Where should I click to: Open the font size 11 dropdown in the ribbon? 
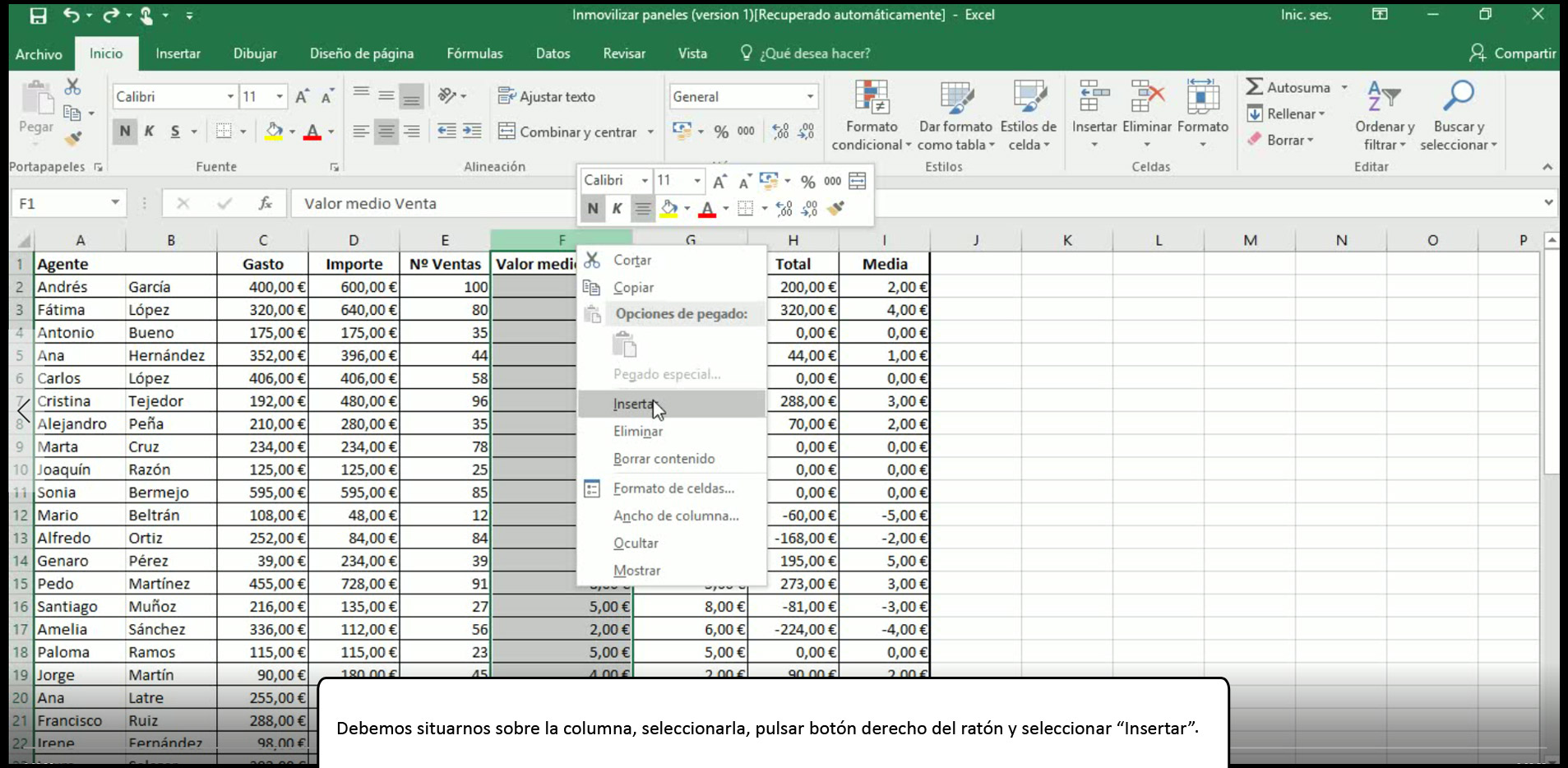280,96
